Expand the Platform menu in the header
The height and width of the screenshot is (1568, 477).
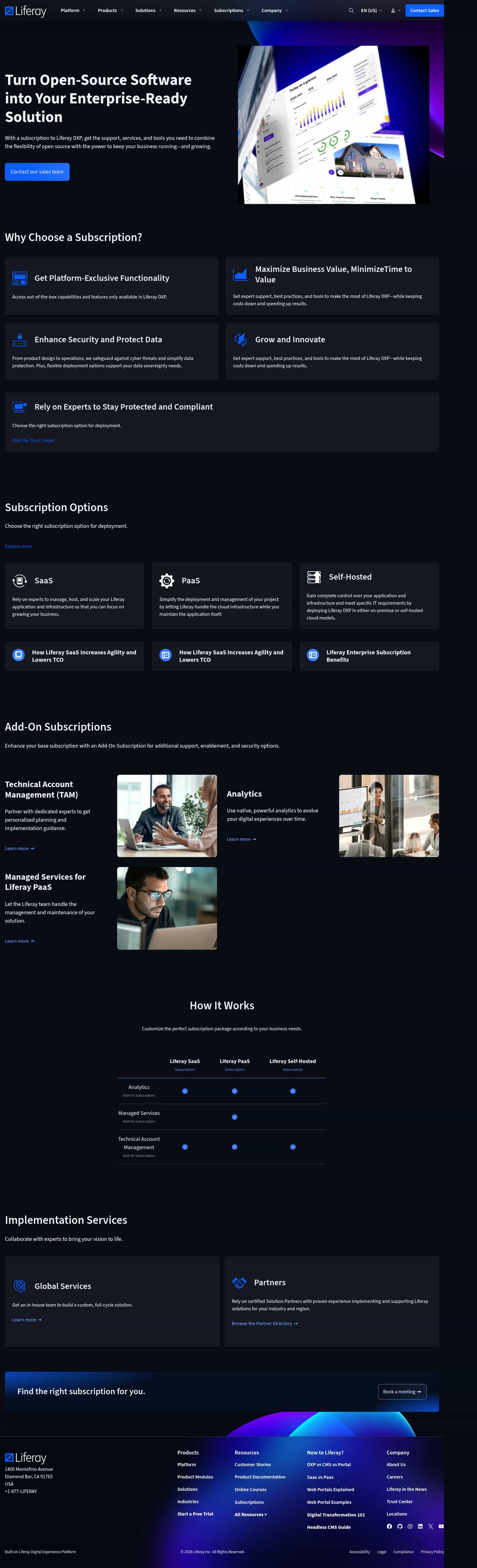pos(73,10)
